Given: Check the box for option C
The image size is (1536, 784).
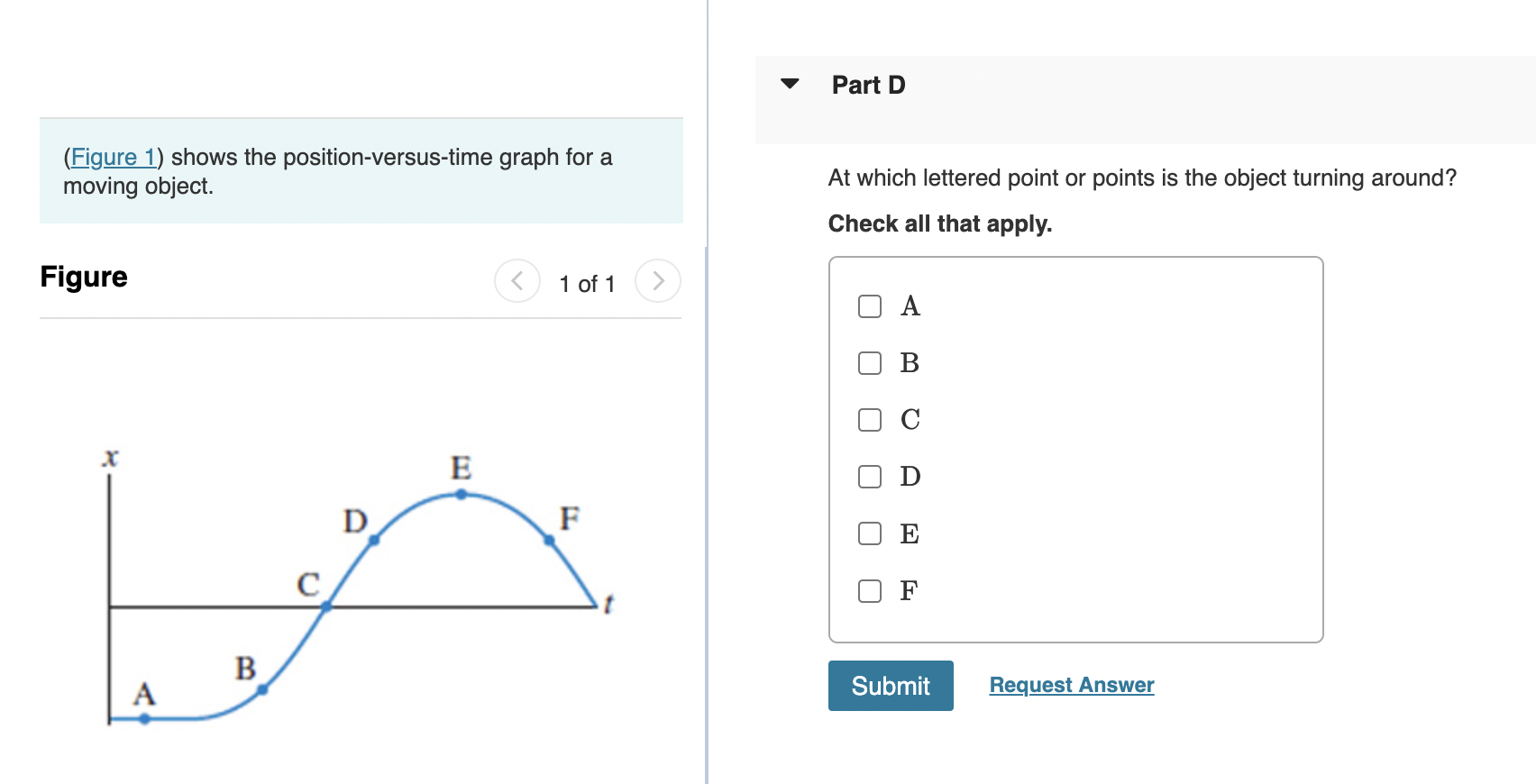Looking at the screenshot, I should click(868, 418).
